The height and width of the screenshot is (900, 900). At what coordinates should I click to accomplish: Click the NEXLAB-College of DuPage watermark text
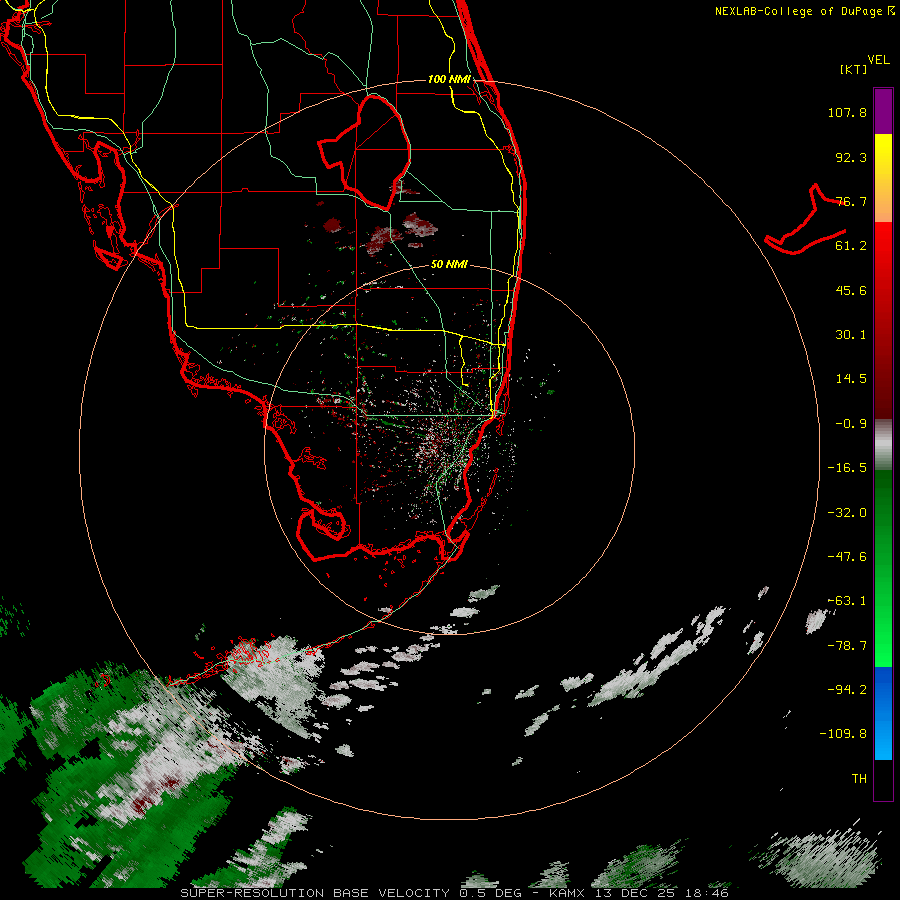[x=804, y=11]
